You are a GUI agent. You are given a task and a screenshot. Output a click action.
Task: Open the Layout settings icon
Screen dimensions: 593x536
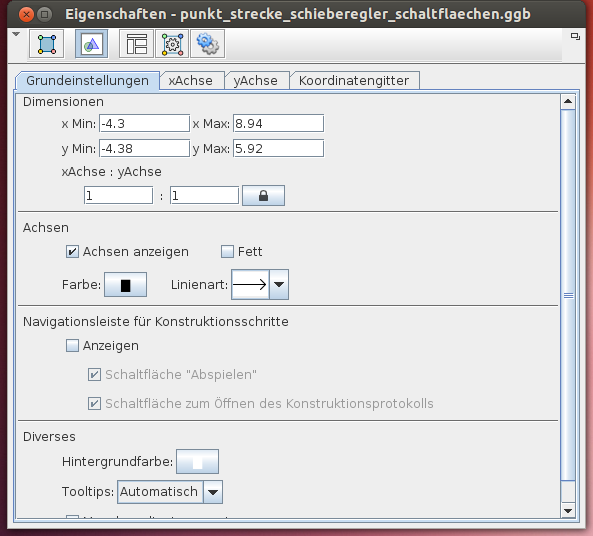click(x=136, y=44)
